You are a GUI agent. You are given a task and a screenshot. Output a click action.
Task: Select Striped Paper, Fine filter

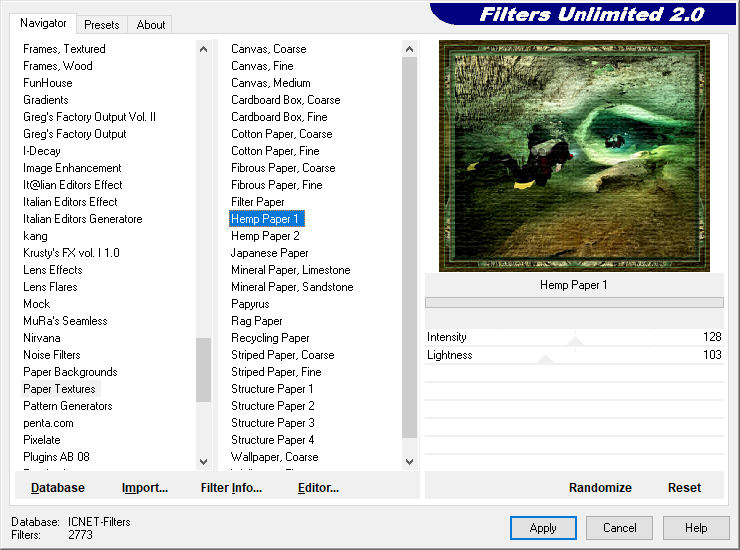[276, 372]
